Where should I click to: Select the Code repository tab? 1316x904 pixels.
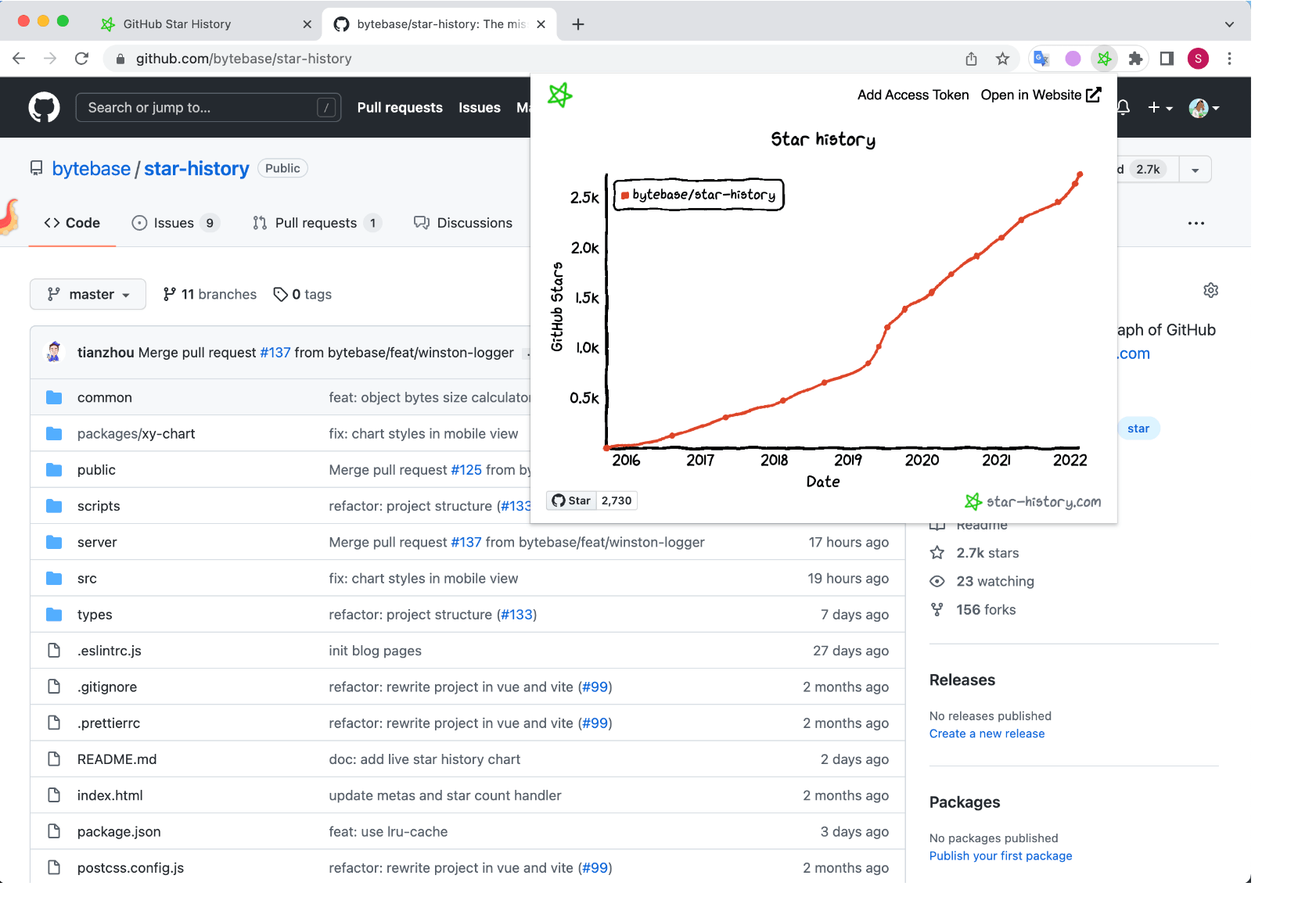coord(72,223)
